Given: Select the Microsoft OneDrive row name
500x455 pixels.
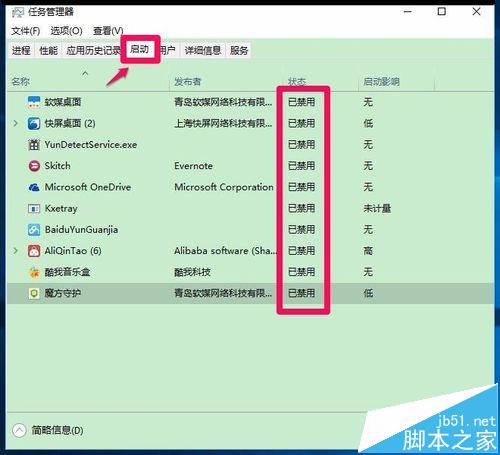Looking at the screenshot, I should coord(88,187).
